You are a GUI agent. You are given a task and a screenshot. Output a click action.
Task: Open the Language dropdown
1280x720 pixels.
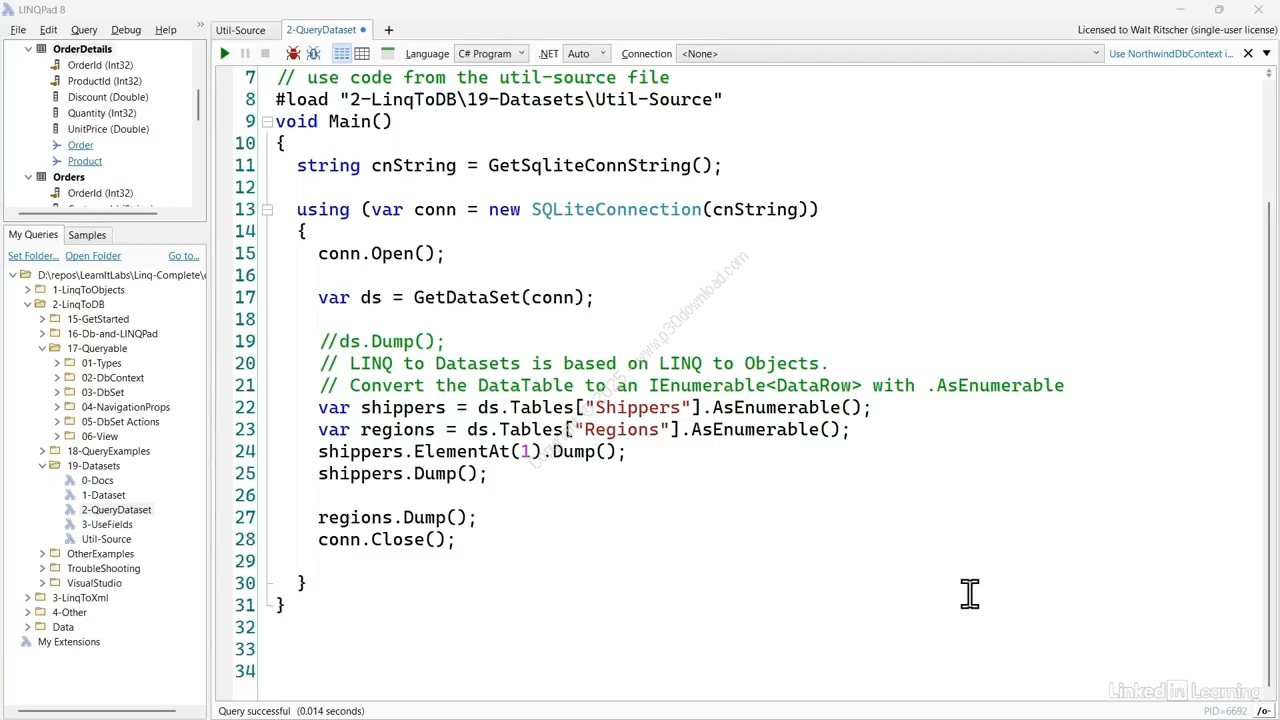[x=490, y=54]
